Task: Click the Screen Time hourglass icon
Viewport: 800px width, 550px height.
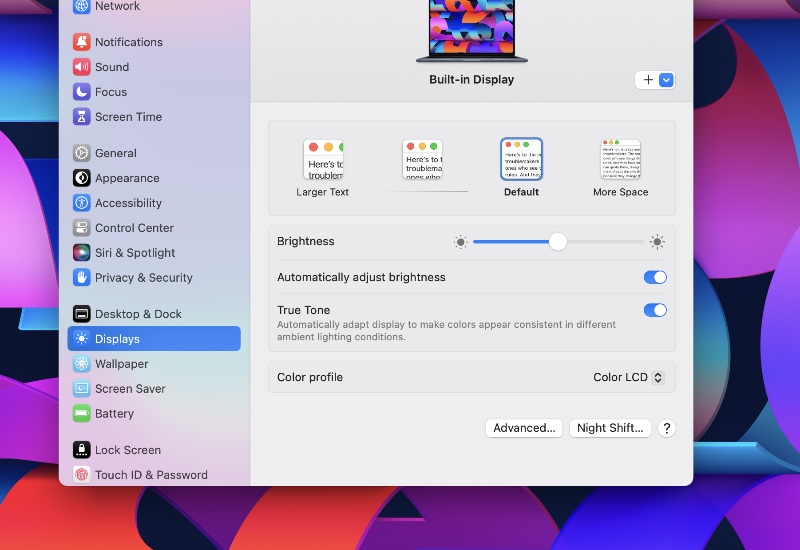Action: (82, 117)
